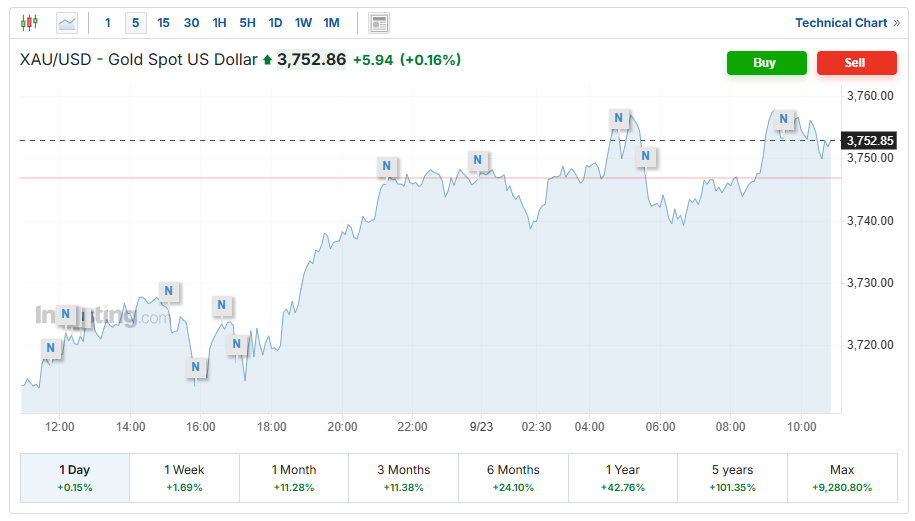
Task: Click the news marker above 16:00 low
Action: click(x=196, y=367)
